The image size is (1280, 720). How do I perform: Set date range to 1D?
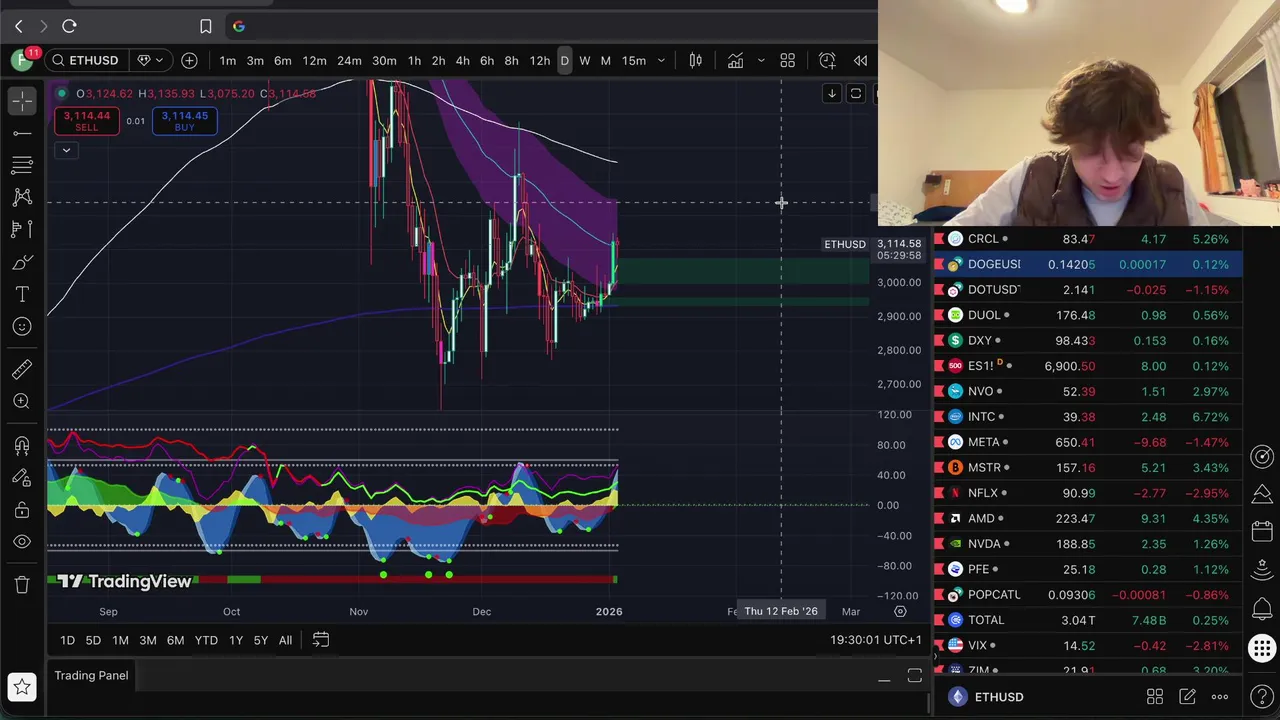(67, 640)
